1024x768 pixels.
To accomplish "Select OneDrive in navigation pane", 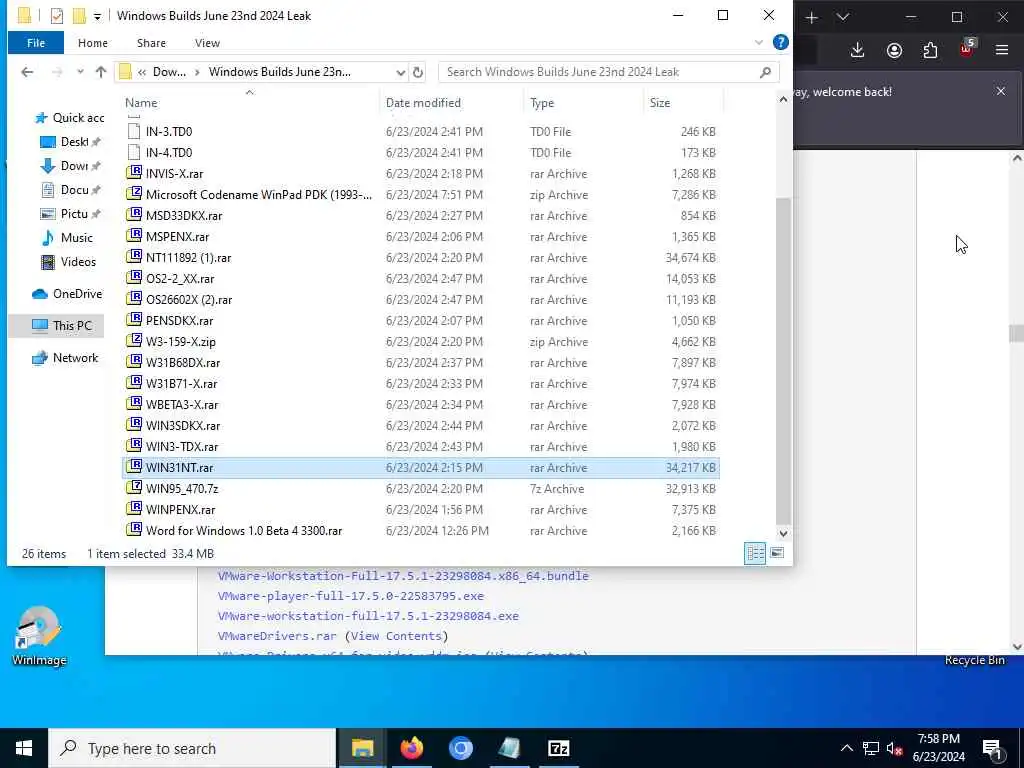I will coord(67,294).
